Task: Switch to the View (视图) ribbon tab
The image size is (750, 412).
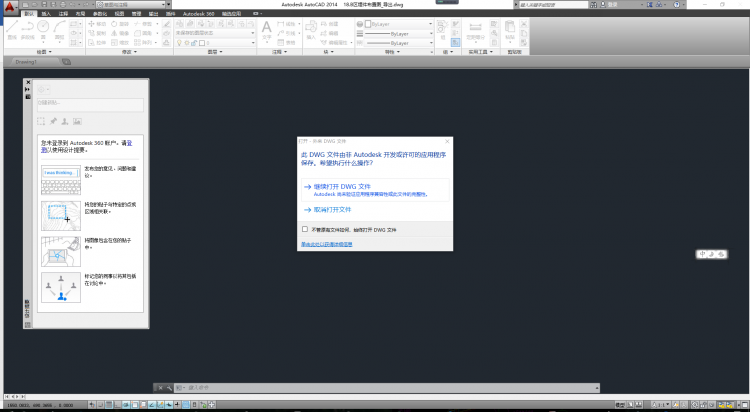Action: (x=119, y=13)
